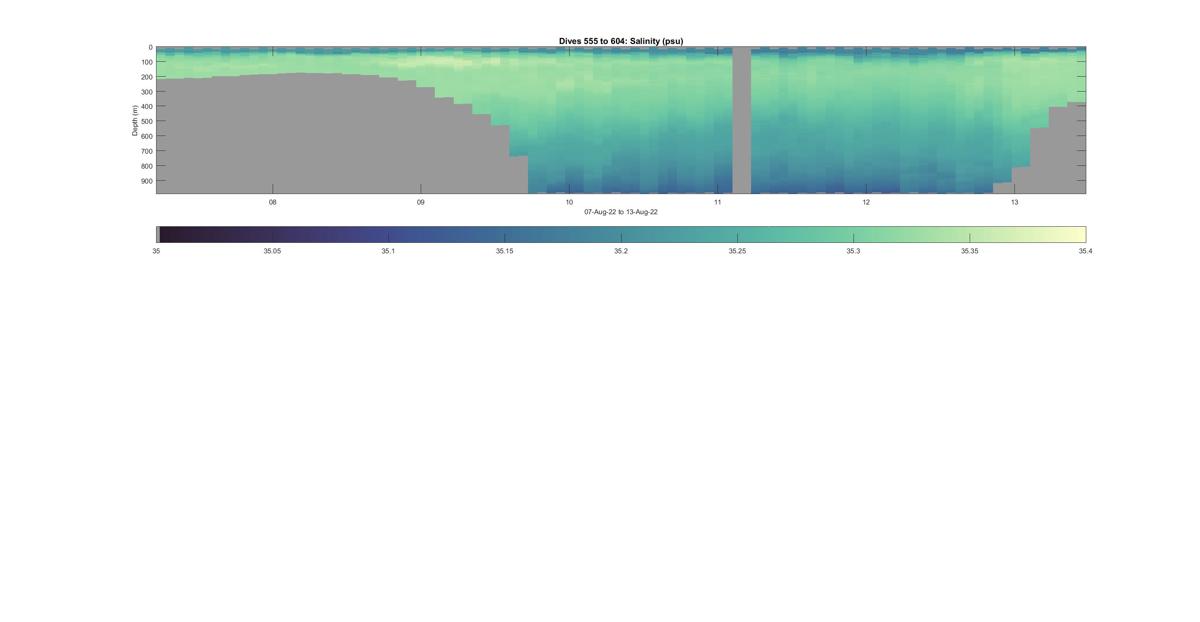Click the depth tick label '100'
The height and width of the screenshot is (622, 1200).
click(x=146, y=62)
